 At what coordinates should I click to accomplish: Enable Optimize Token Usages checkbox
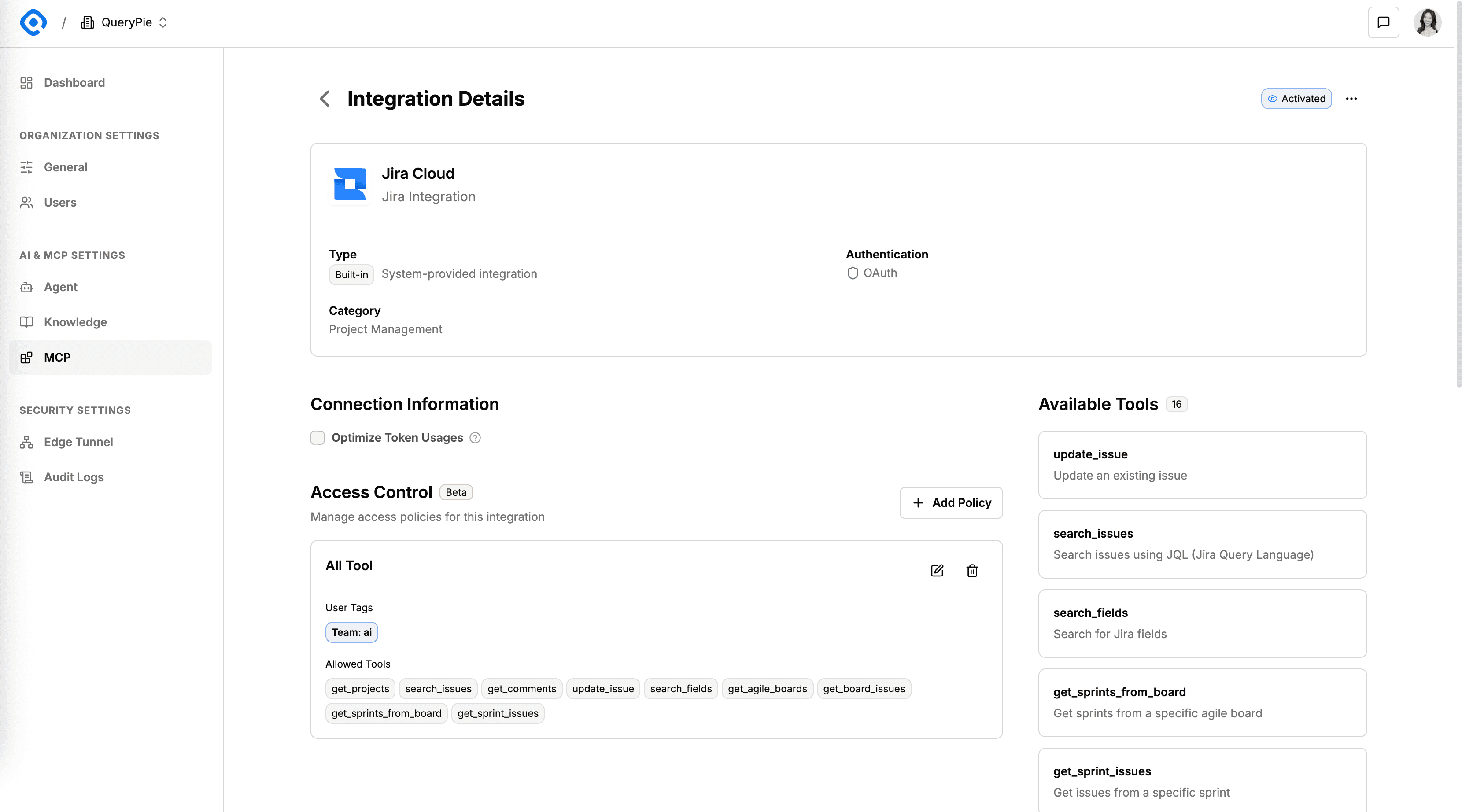(x=317, y=438)
